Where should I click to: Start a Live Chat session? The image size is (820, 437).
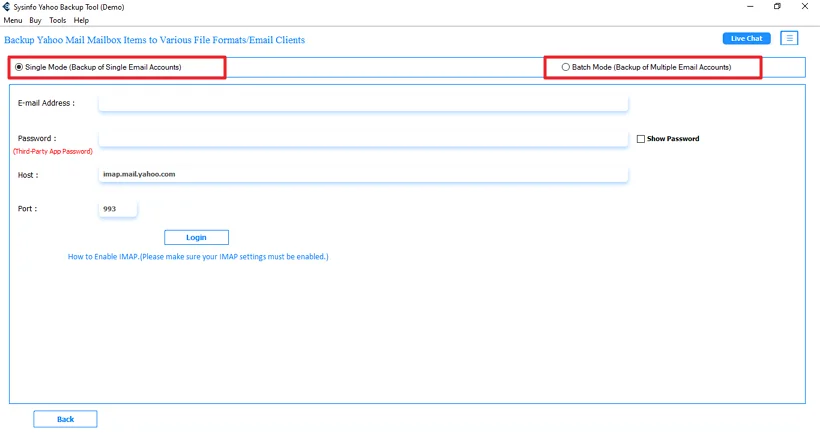tap(746, 38)
